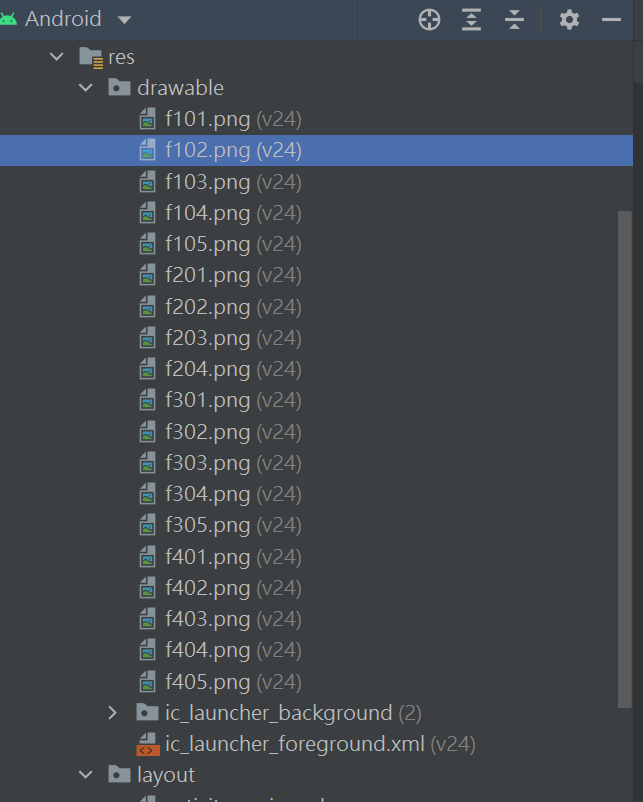Click the Select Opened File target icon
The height and width of the screenshot is (802, 643).
coord(429,20)
